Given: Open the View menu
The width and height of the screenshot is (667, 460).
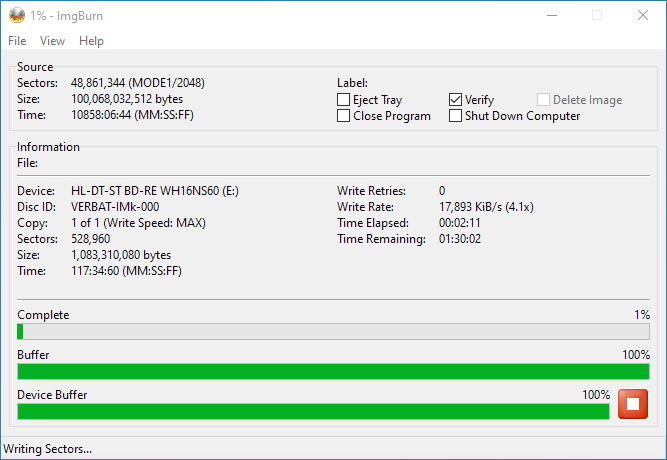Looking at the screenshot, I should [52, 41].
